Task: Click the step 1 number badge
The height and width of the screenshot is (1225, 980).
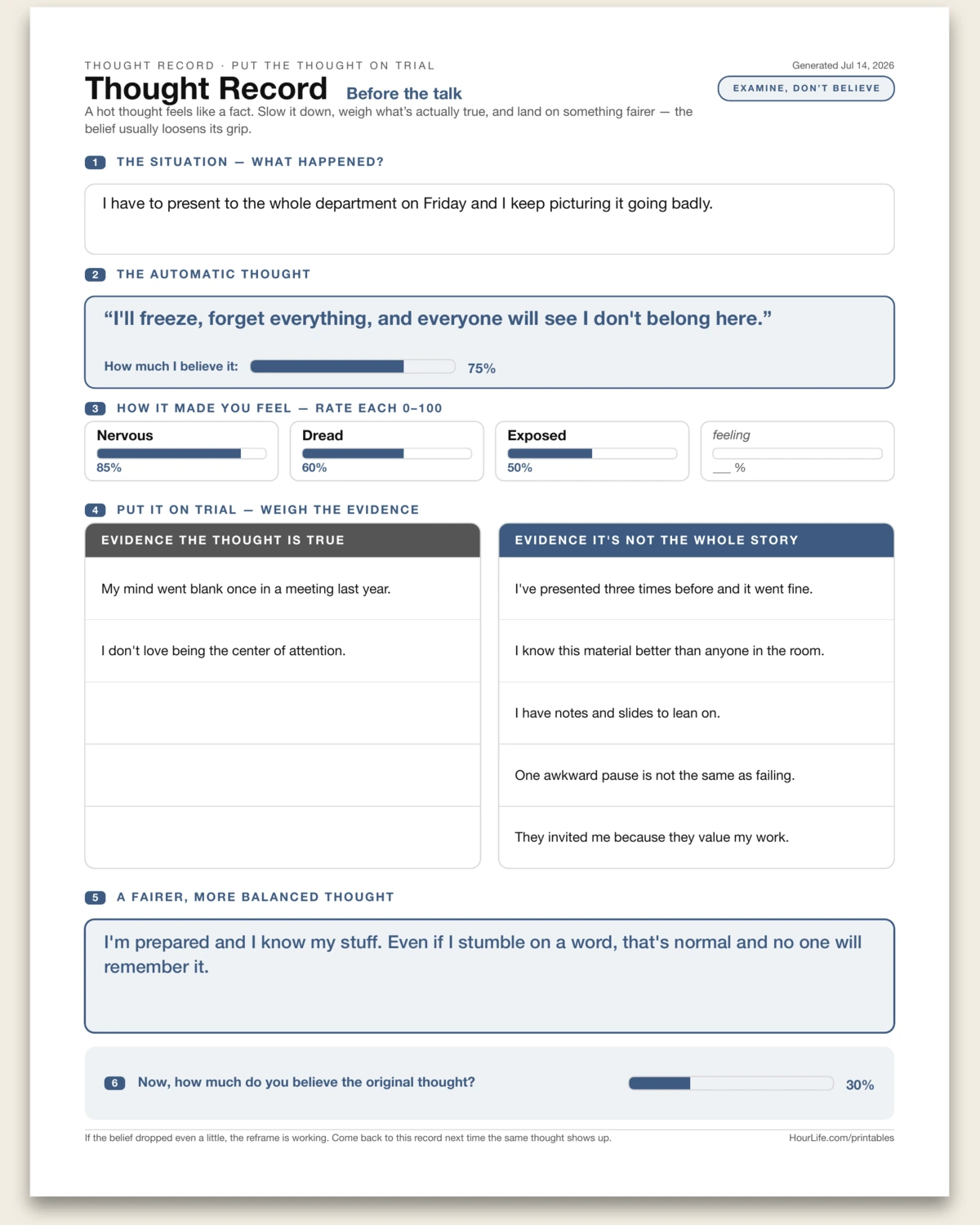Action: pyautogui.click(x=95, y=163)
